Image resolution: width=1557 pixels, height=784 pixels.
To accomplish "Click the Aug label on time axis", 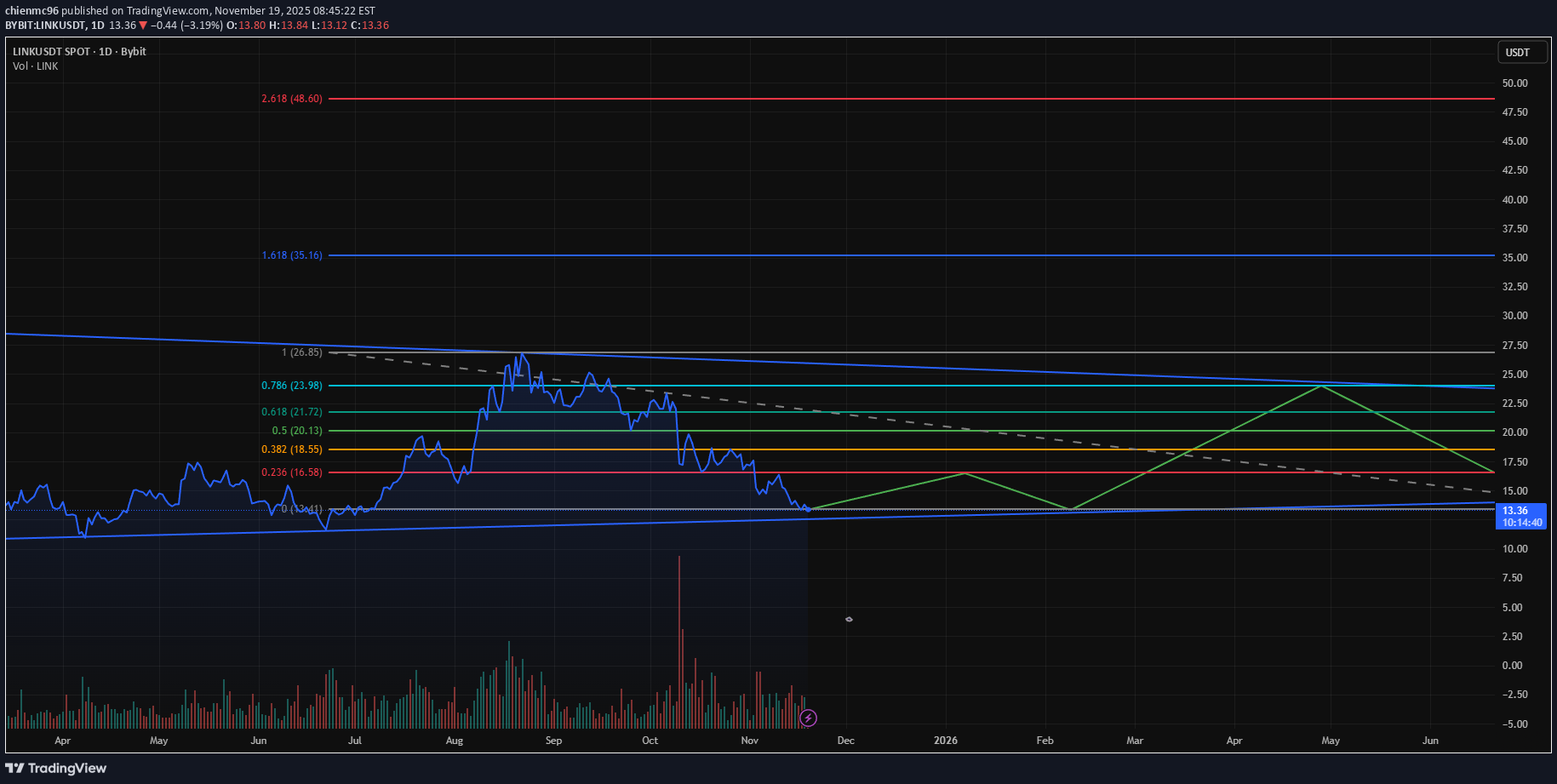I will (x=455, y=741).
